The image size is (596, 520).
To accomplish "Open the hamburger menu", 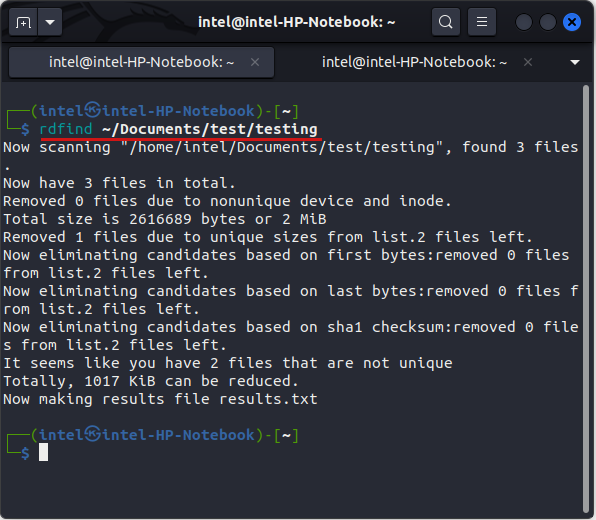I will pos(482,22).
